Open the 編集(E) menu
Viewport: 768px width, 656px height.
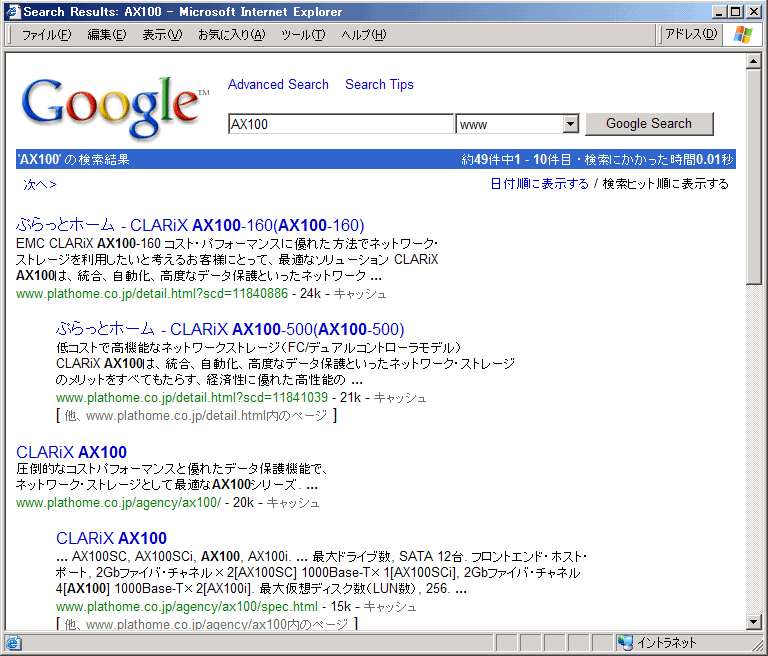(106, 35)
